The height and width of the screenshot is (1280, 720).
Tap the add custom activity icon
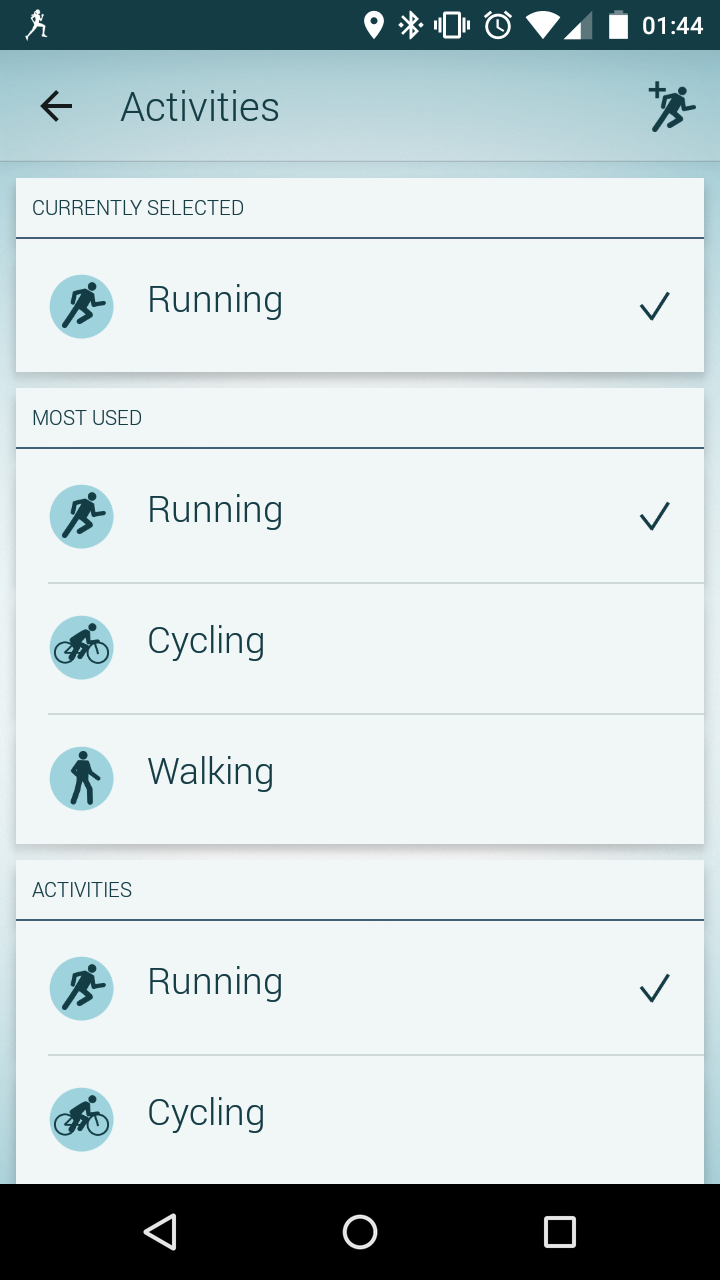click(671, 107)
